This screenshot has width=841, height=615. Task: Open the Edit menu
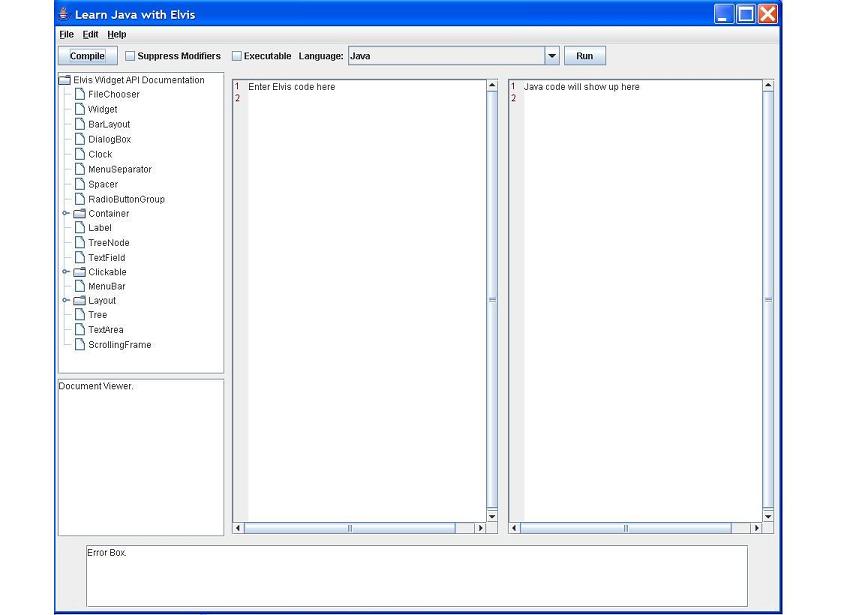[90, 33]
